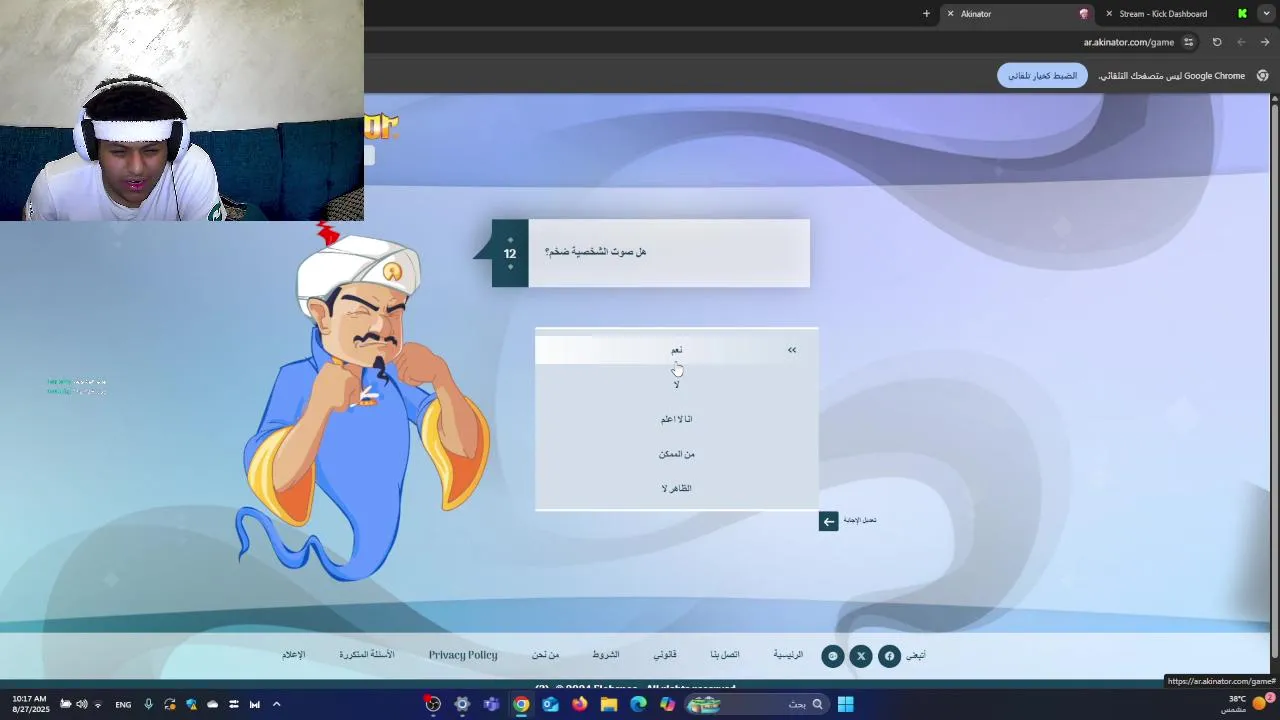This screenshot has width=1280, height=720.
Task: Open the الأسئلة المتكررة footer link
Action: coord(367,655)
